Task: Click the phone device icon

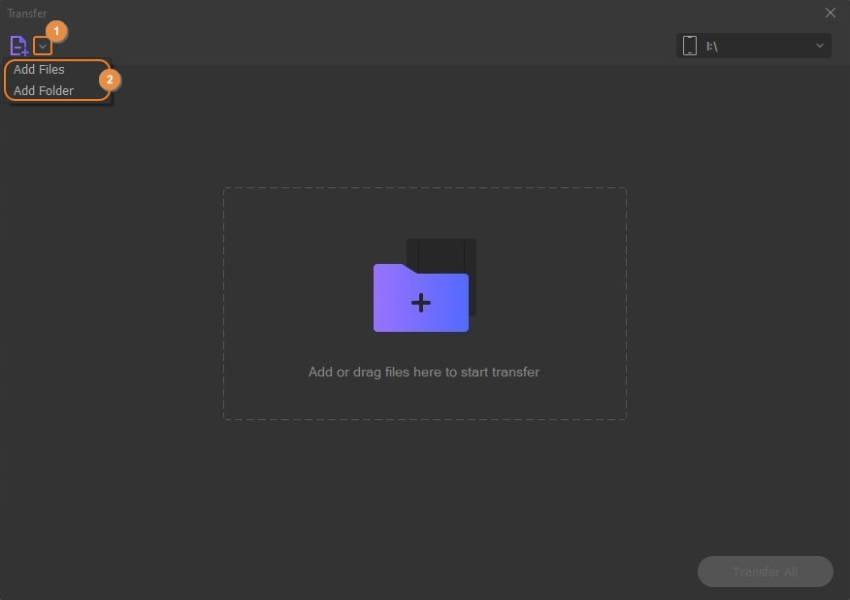Action: pyautogui.click(x=689, y=46)
